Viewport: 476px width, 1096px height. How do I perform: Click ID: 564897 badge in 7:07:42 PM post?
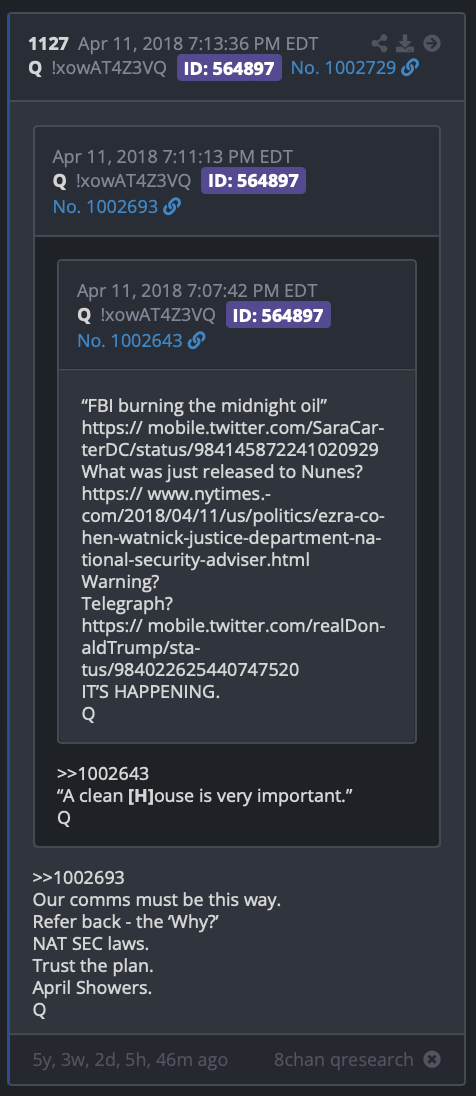click(278, 315)
